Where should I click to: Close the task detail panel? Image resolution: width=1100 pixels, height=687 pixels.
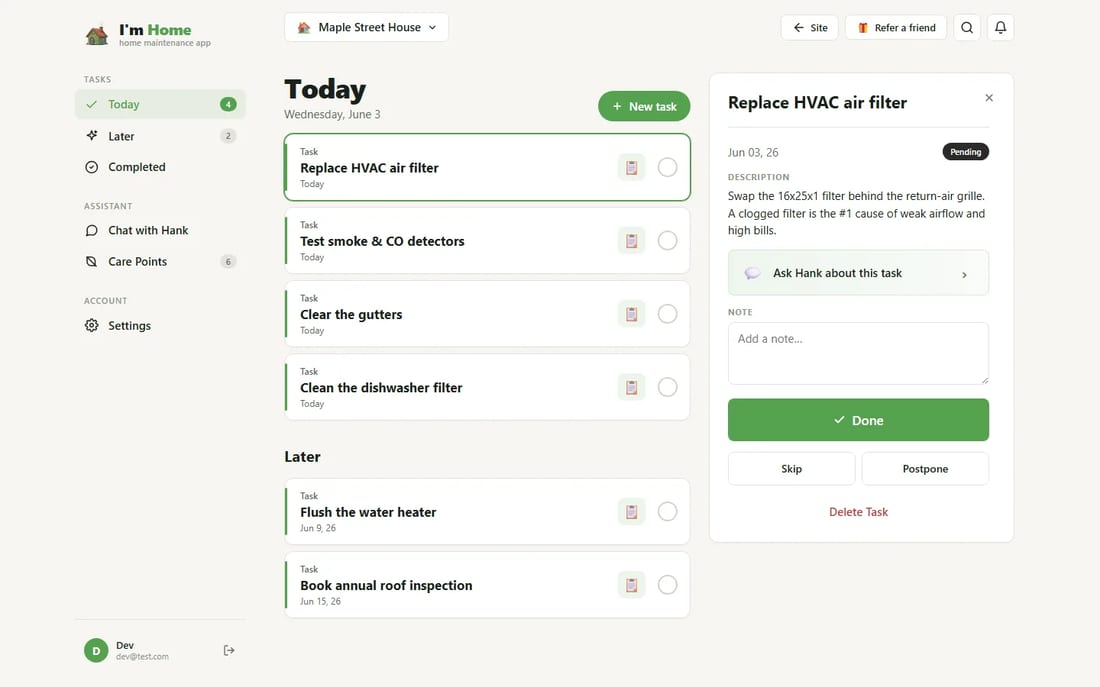coord(988,98)
